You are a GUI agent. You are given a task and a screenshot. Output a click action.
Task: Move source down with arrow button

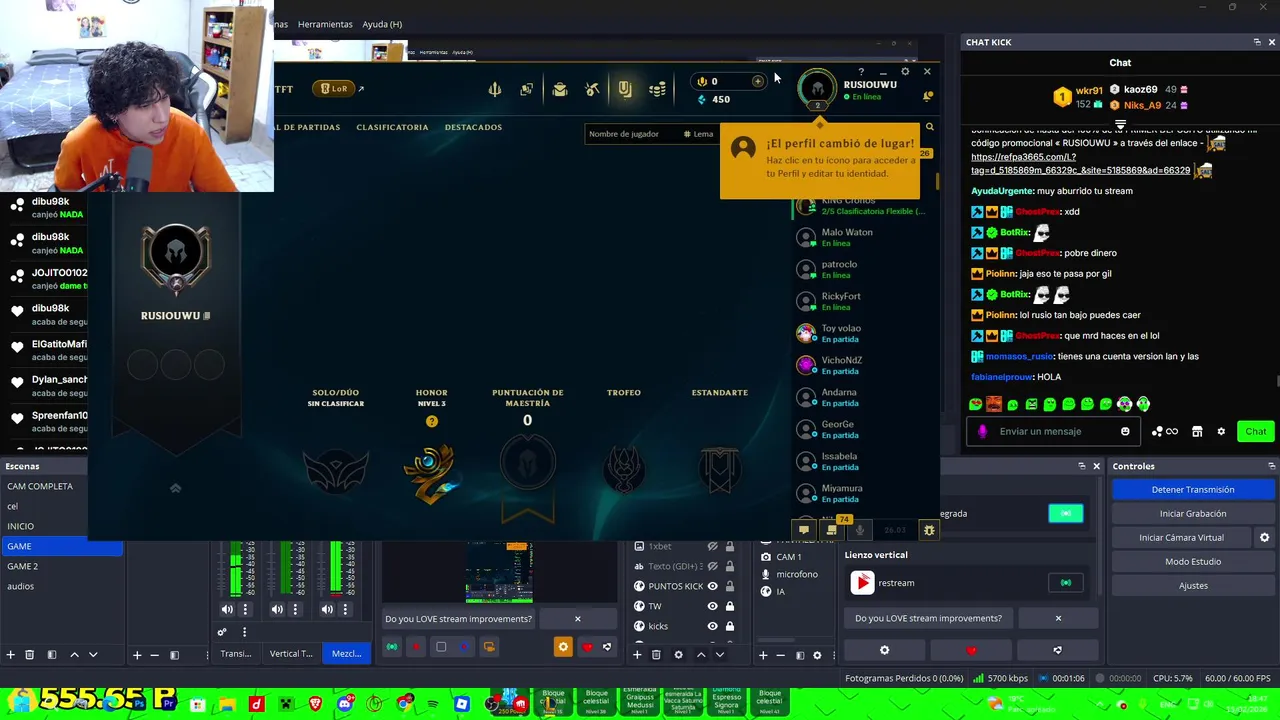[719, 654]
